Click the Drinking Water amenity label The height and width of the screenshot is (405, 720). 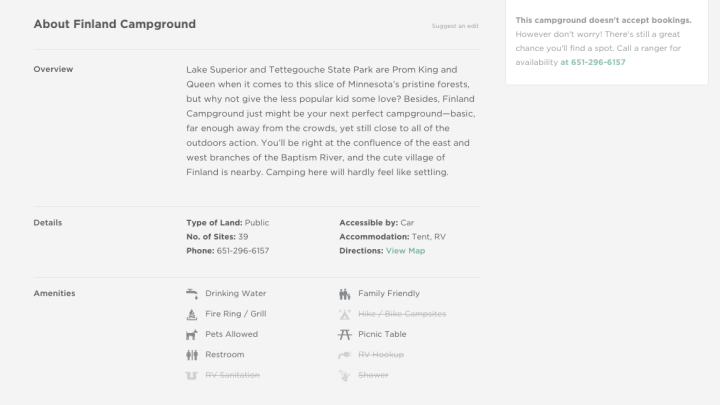click(235, 294)
